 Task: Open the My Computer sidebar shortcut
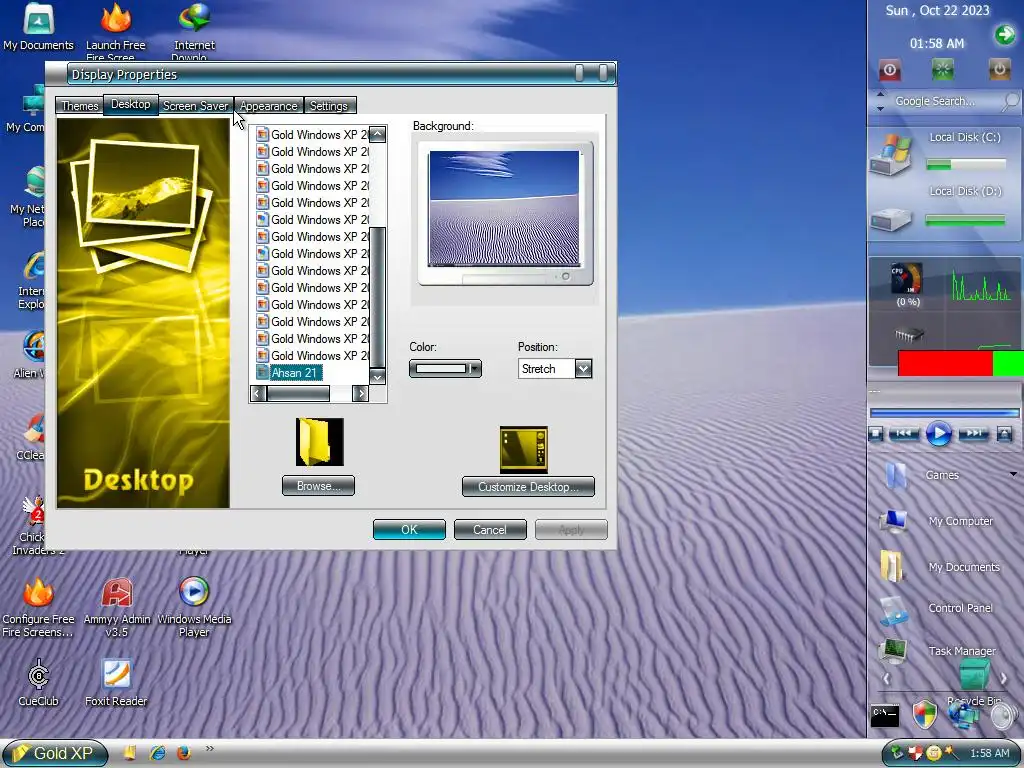pos(936,521)
